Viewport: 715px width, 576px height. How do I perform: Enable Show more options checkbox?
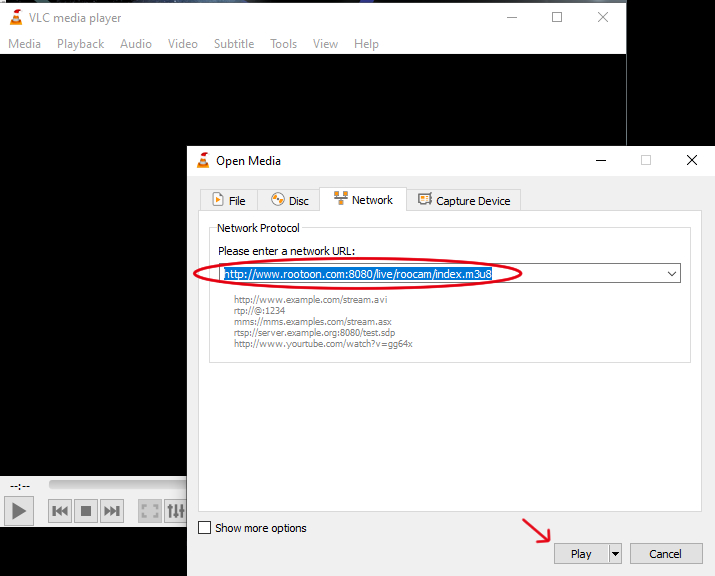point(205,528)
